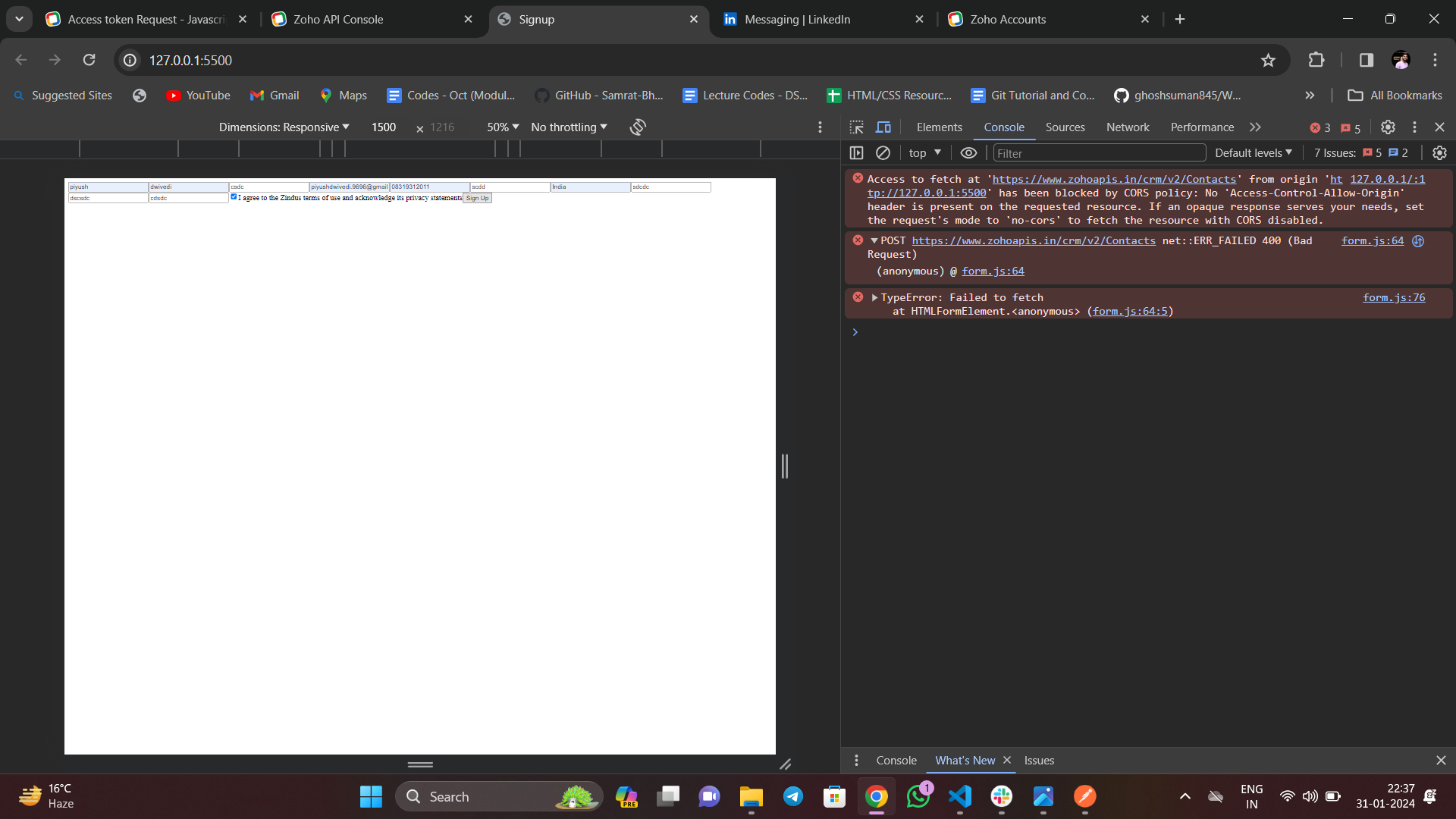Open the No throttling dropdown
The width and height of the screenshot is (1456, 819).
coord(569,127)
